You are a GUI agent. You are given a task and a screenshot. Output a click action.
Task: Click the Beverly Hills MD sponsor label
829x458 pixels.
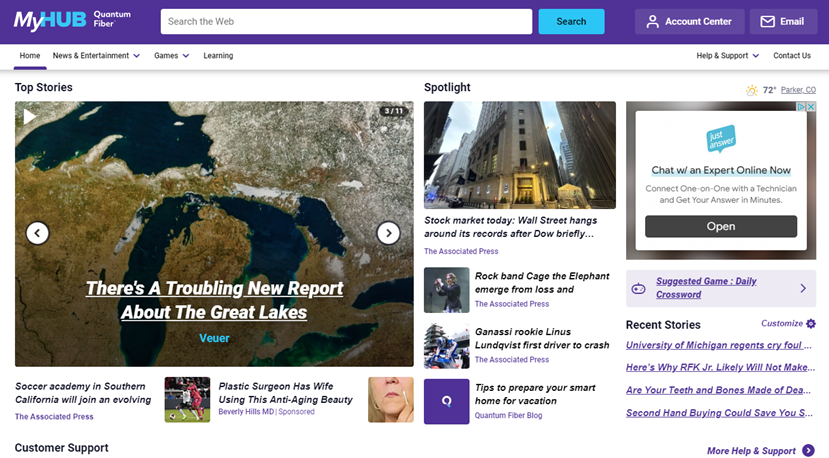pos(246,411)
